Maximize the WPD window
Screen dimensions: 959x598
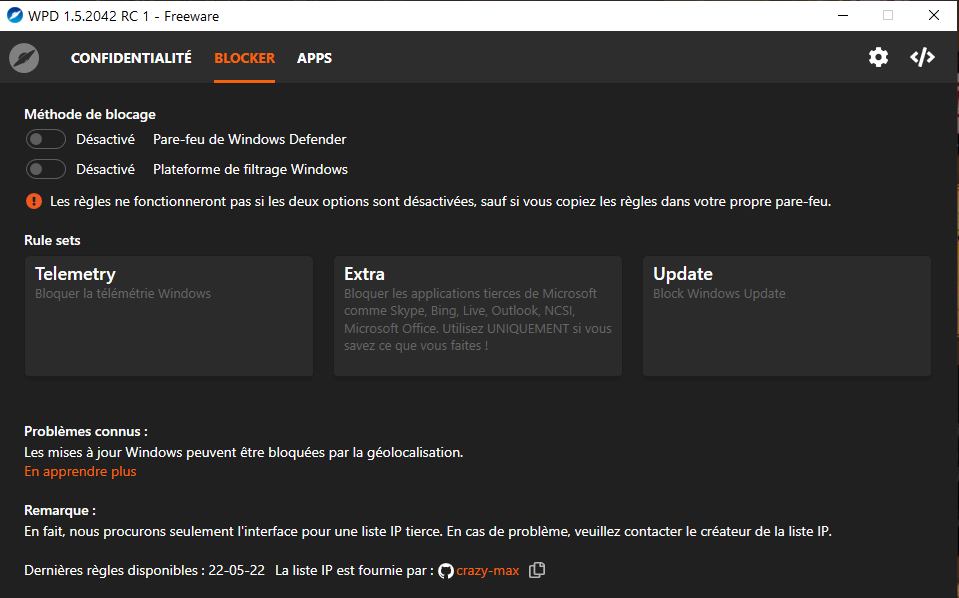pos(888,15)
